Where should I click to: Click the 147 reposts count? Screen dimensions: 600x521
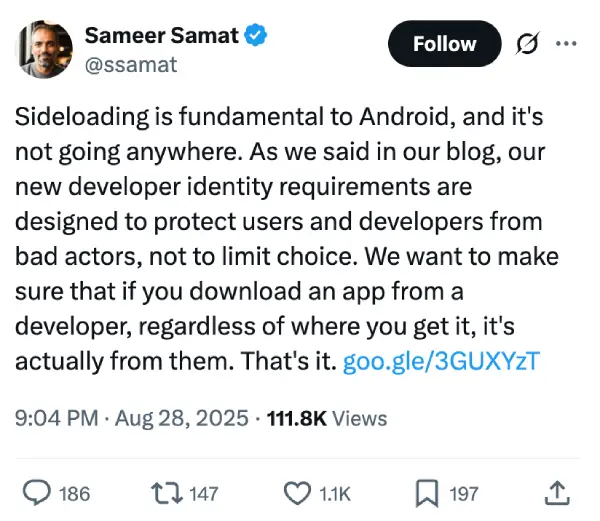(204, 493)
